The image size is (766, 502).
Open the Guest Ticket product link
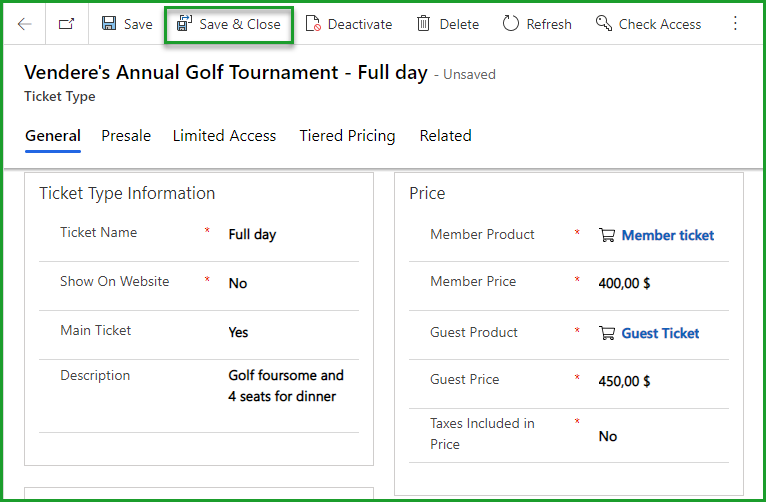click(x=660, y=333)
